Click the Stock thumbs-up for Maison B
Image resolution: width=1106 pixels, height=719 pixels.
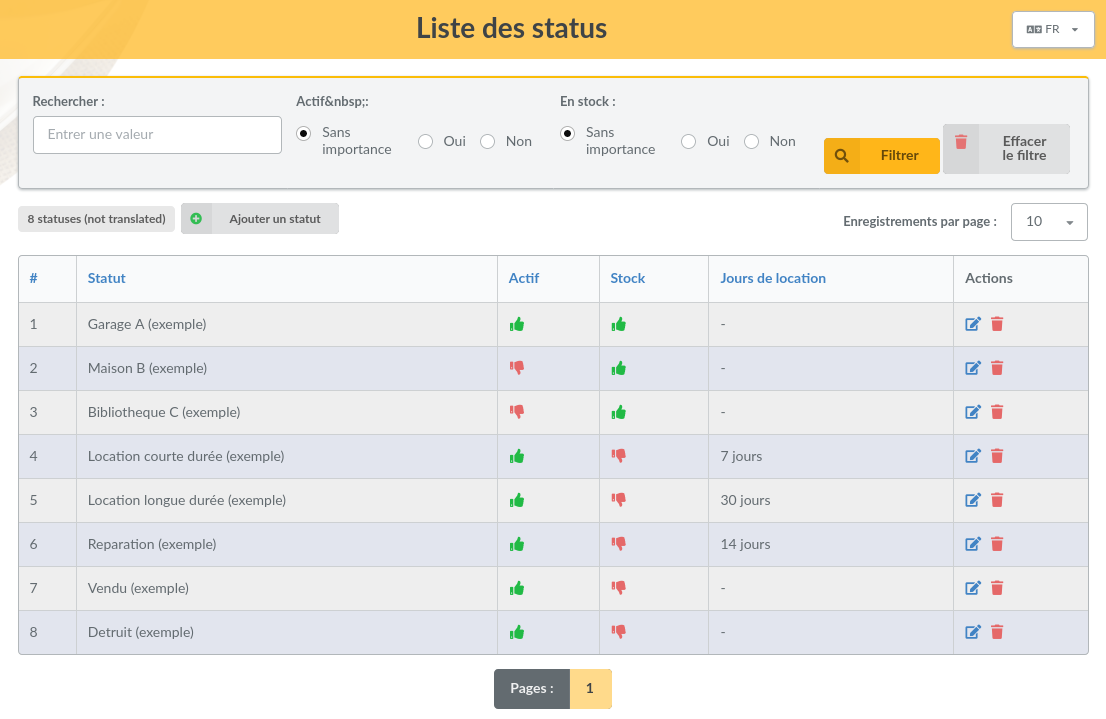619,368
